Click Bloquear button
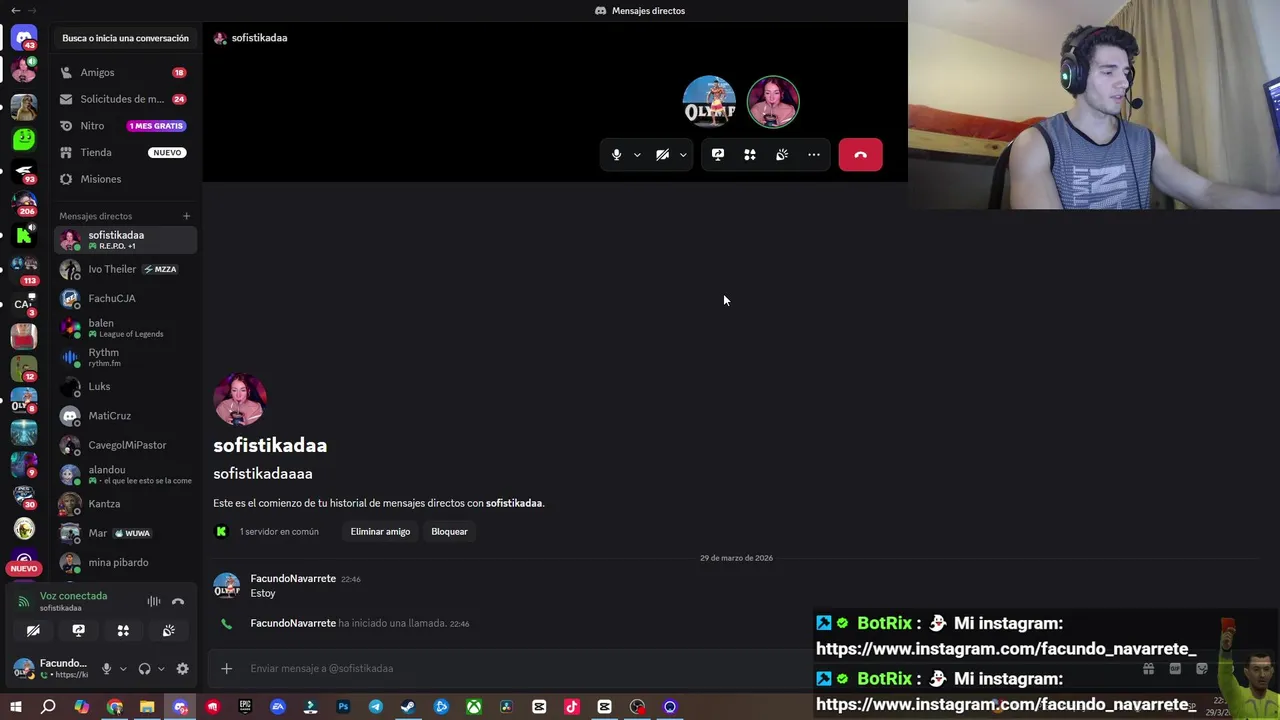Viewport: 1280px width, 720px height. tap(449, 531)
